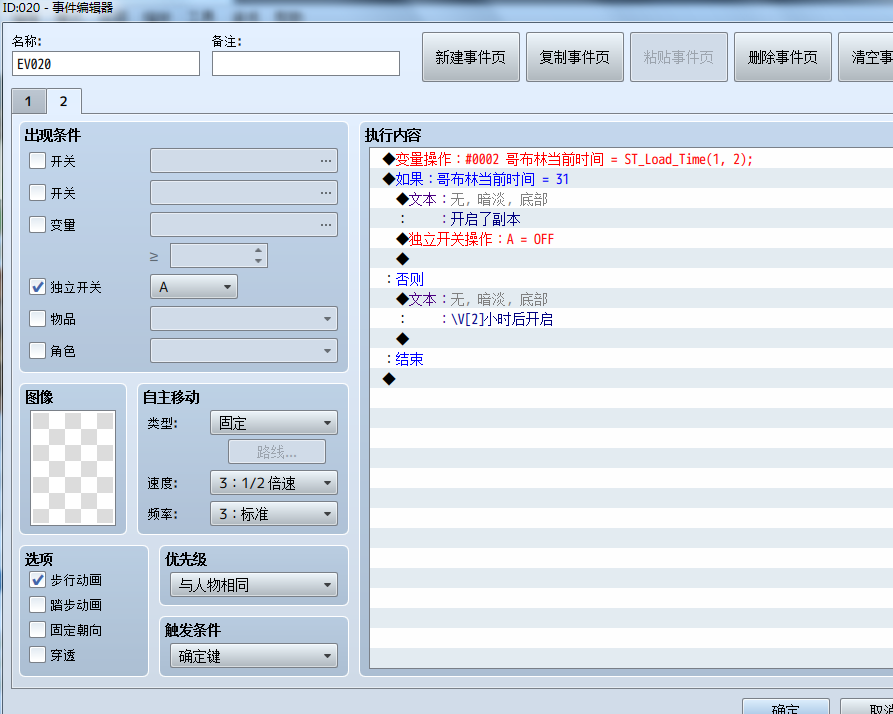Toggle the second 开关 condition checkbox
893x714 pixels.
[38, 192]
